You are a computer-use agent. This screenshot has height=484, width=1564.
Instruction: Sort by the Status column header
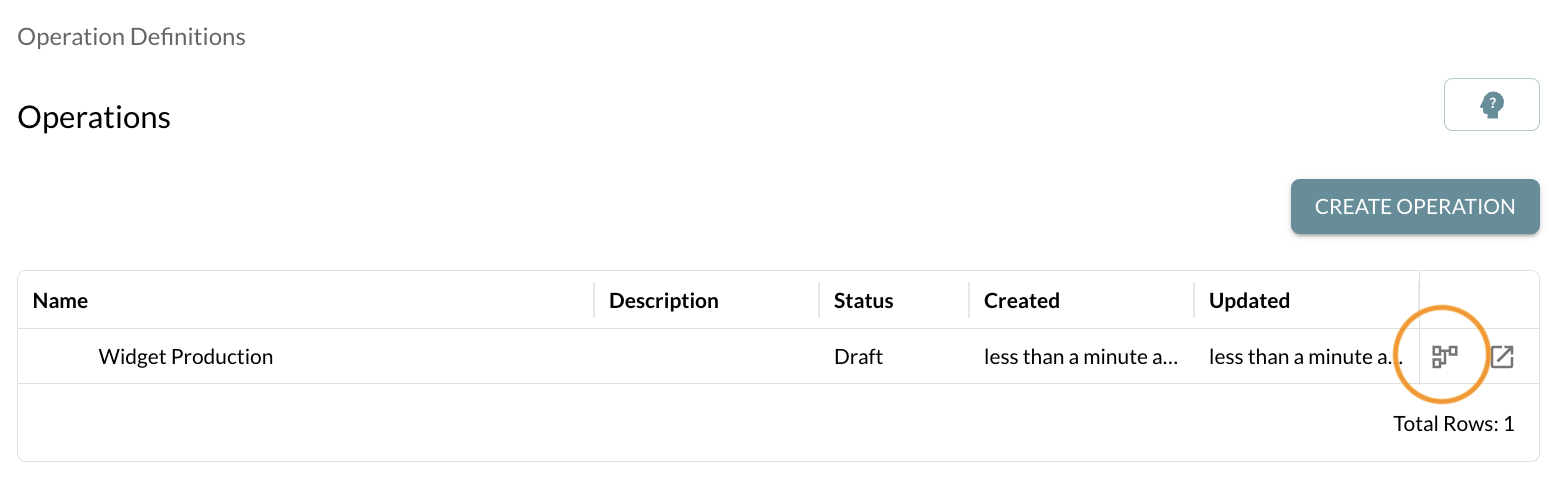point(864,300)
